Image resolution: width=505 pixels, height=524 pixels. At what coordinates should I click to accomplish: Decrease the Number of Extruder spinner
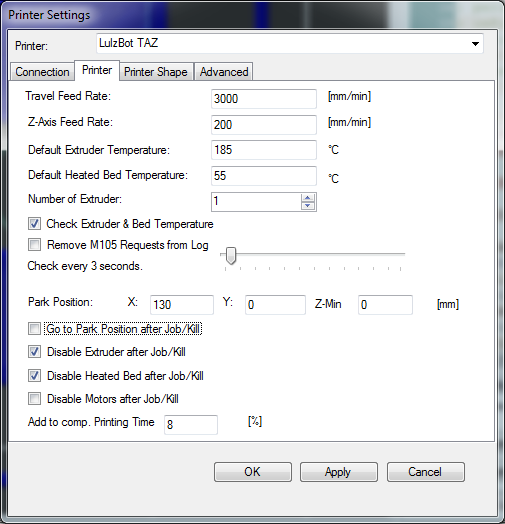pyautogui.click(x=307, y=206)
